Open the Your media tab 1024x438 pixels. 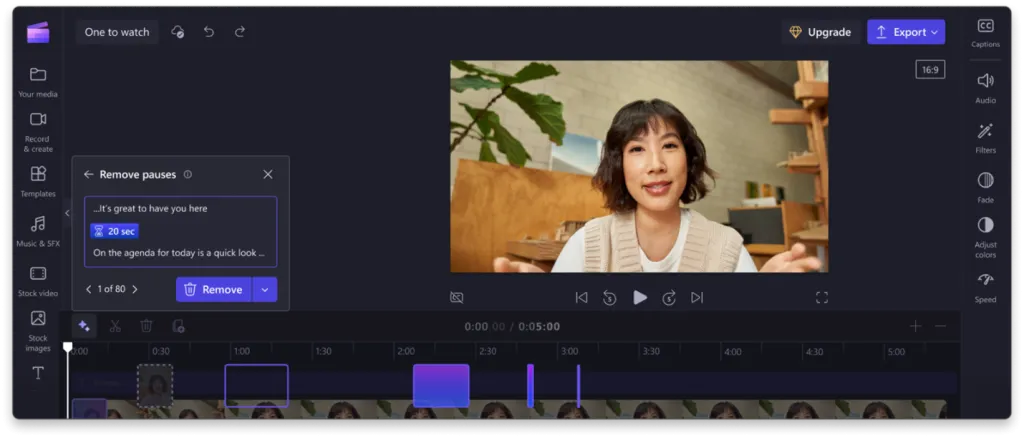pos(38,80)
